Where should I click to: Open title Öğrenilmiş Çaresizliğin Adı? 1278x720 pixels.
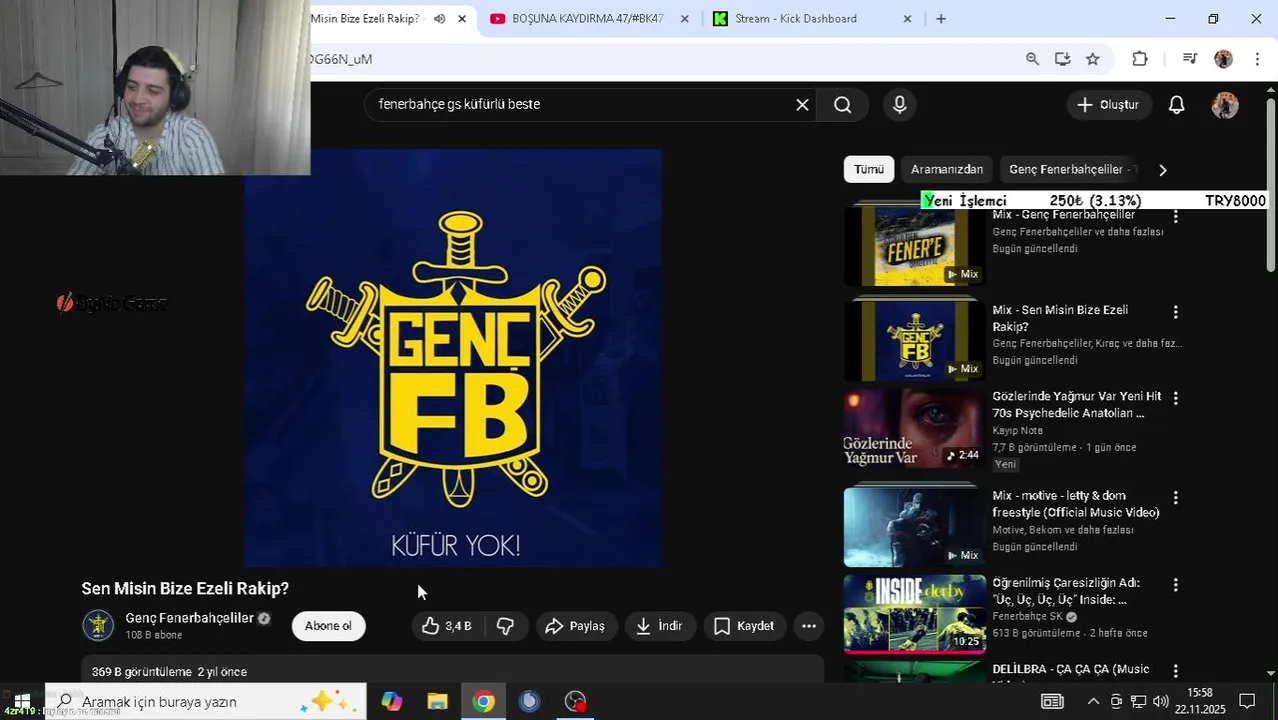[1066, 591]
